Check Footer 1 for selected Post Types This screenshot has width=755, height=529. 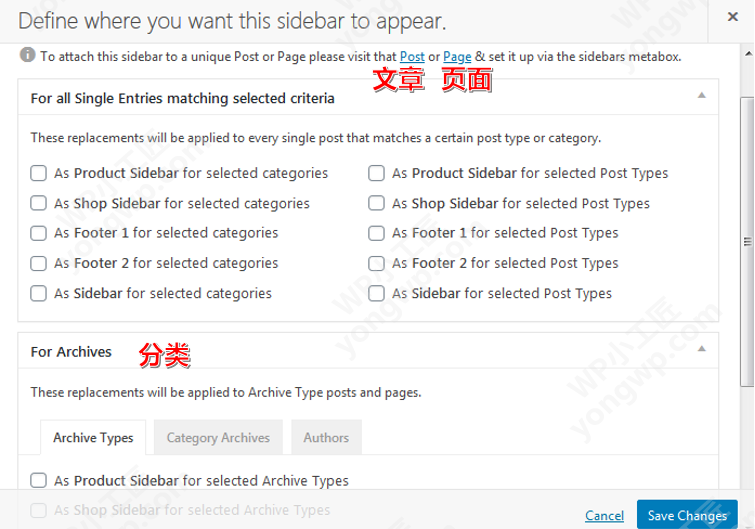tap(377, 233)
